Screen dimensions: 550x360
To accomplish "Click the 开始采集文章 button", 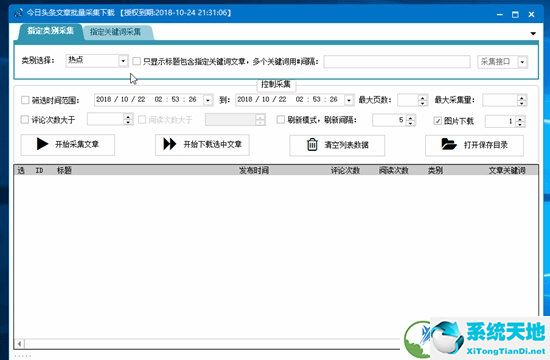I will (x=68, y=145).
